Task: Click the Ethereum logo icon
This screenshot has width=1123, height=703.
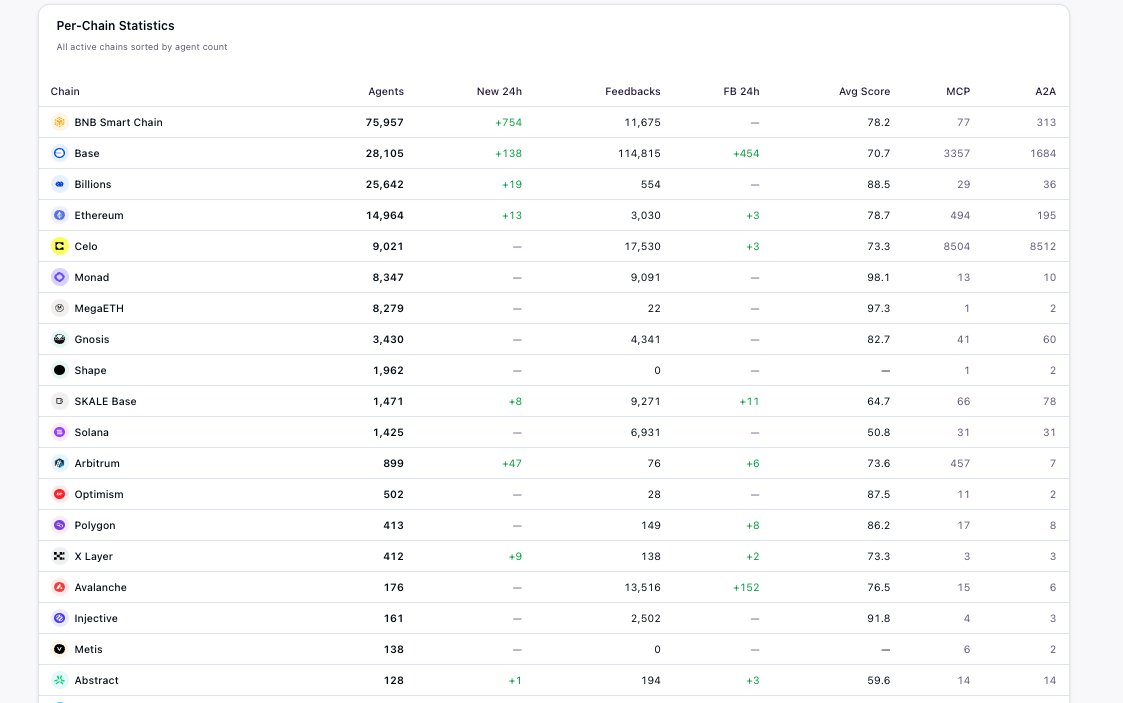Action: pyautogui.click(x=59, y=215)
